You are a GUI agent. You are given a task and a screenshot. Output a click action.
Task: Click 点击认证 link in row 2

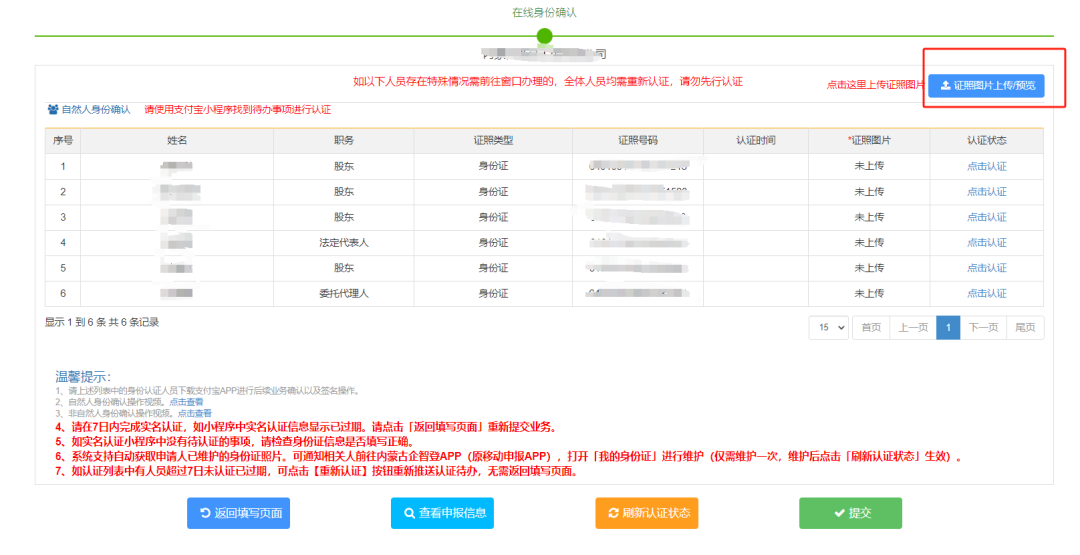pos(986,191)
